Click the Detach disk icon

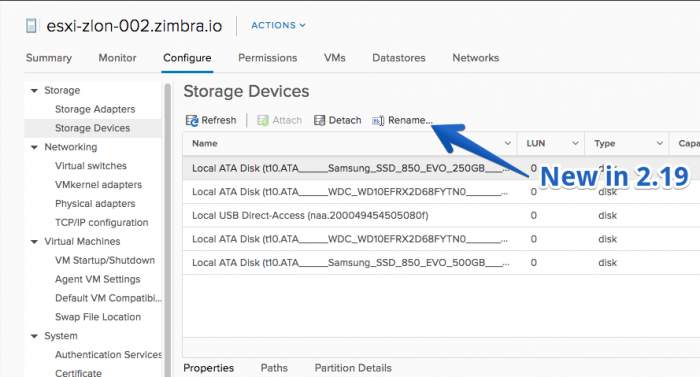click(319, 120)
